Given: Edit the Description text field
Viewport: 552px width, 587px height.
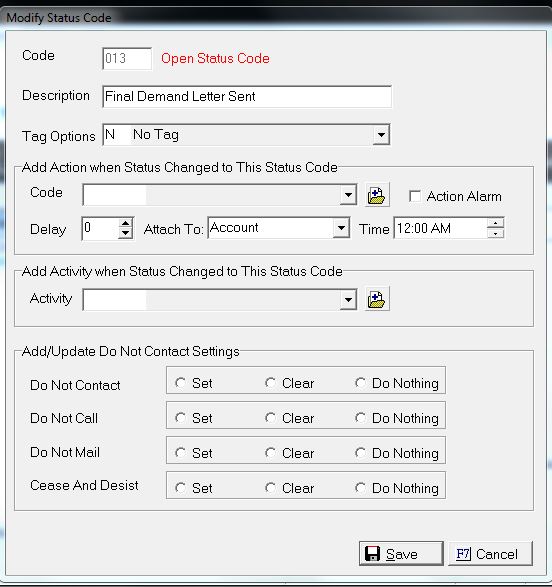Looking at the screenshot, I should pos(247,97).
